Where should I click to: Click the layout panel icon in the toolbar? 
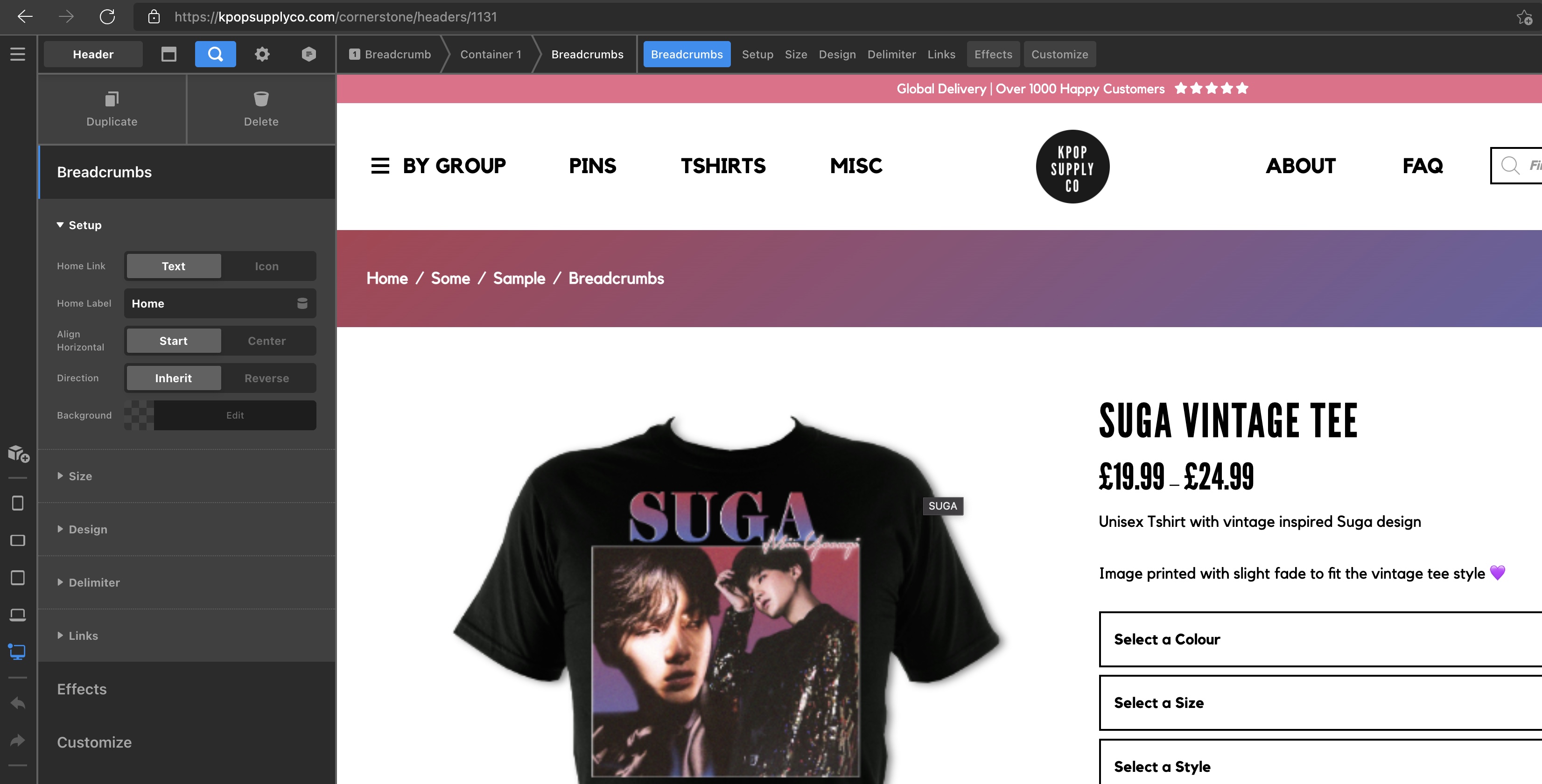pyautogui.click(x=169, y=55)
